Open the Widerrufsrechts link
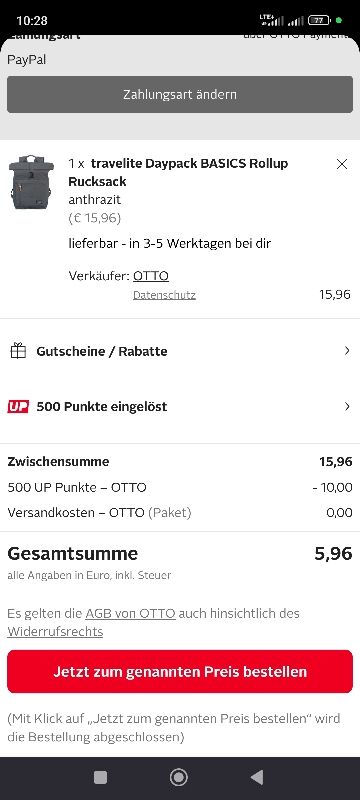 (x=55, y=632)
